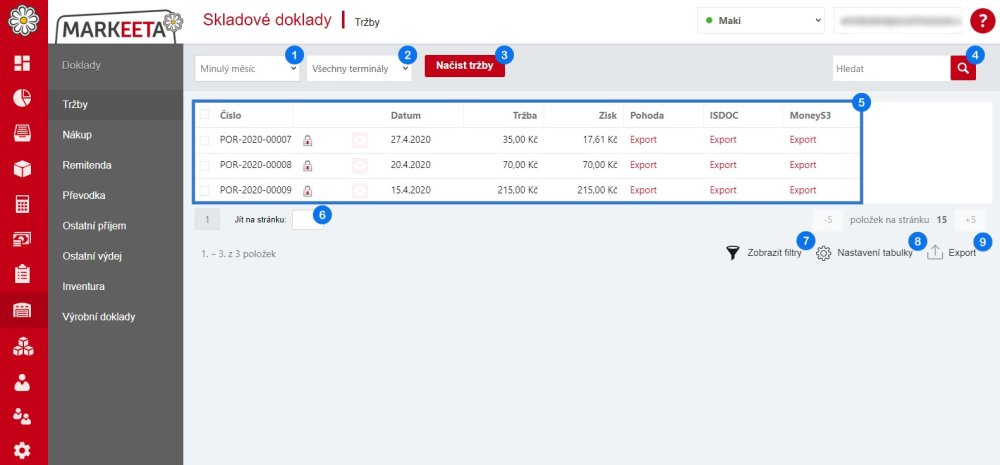Open the Všechny terminály dropdown
Screen dimensions: 1000x465
(x=359, y=68)
